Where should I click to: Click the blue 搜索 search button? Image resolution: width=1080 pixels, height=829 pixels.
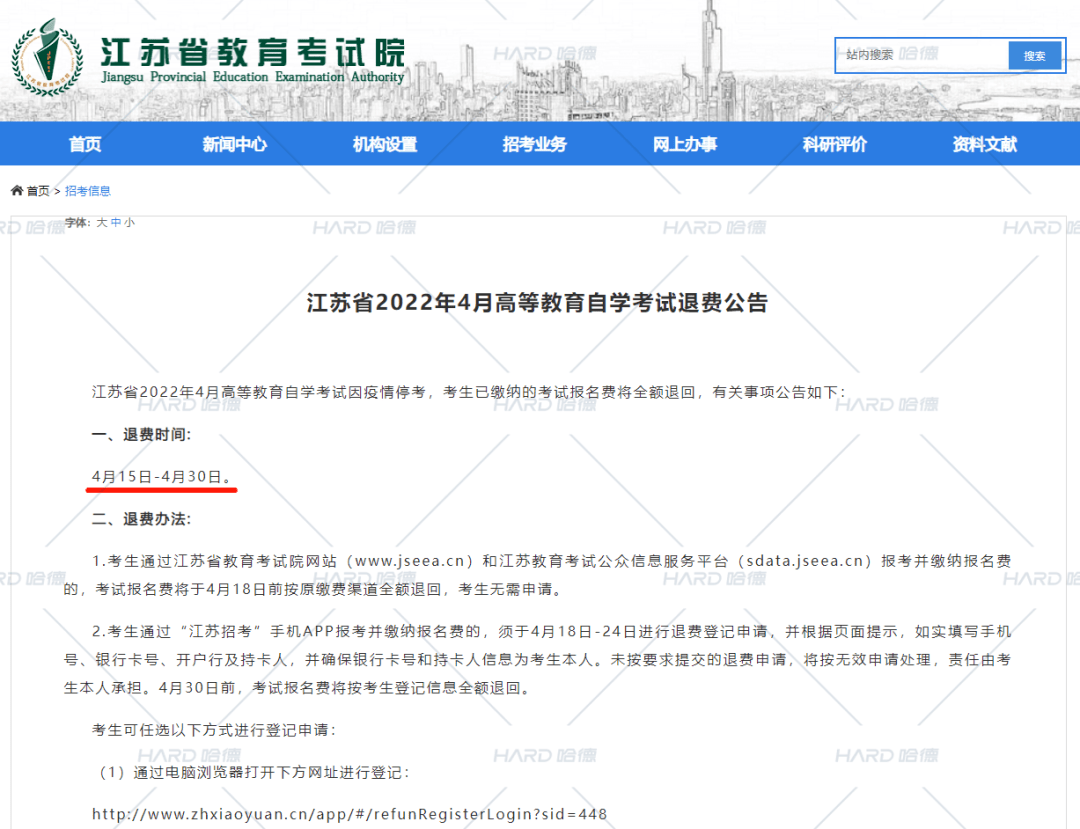(x=1034, y=56)
